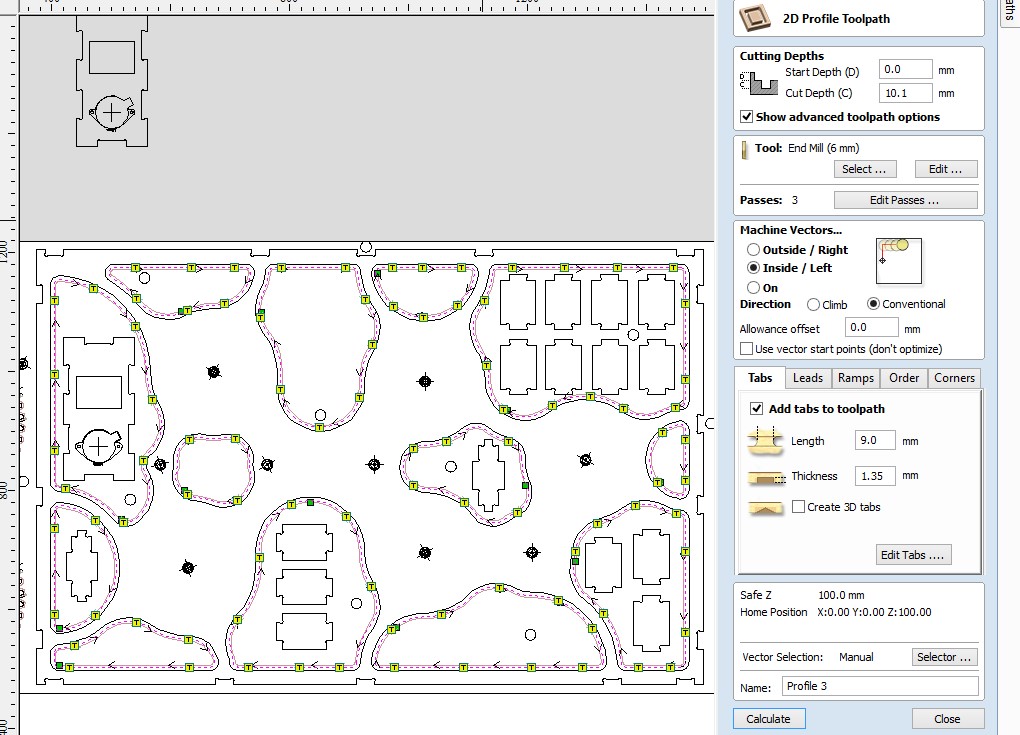The width and height of the screenshot is (1020, 735).
Task: Click the tab Thickness value field
Action: [875, 476]
